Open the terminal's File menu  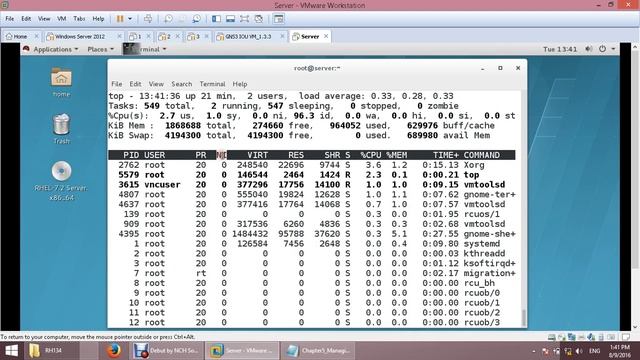pyautogui.click(x=117, y=84)
